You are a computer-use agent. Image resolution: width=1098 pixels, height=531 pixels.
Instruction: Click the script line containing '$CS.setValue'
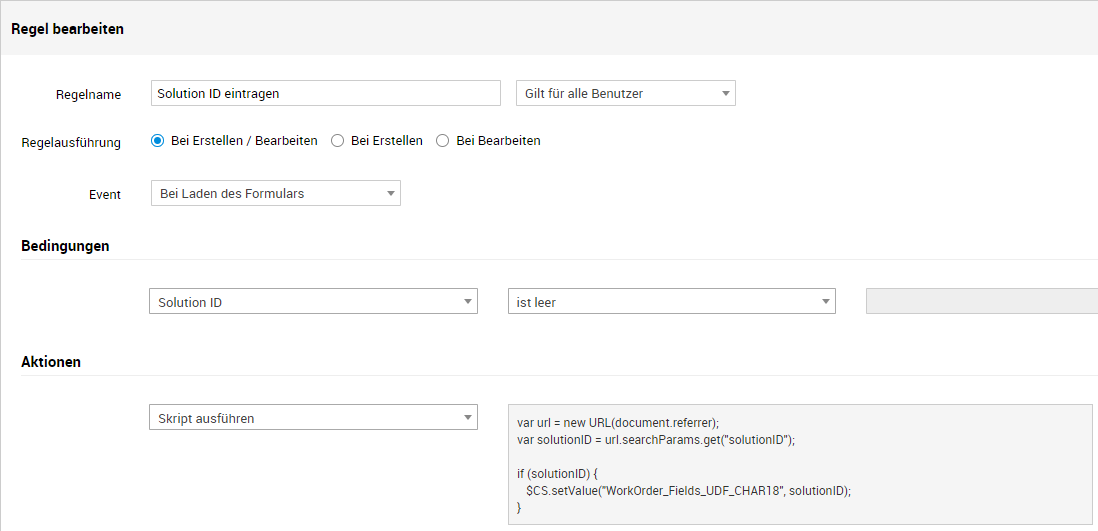tap(688, 490)
